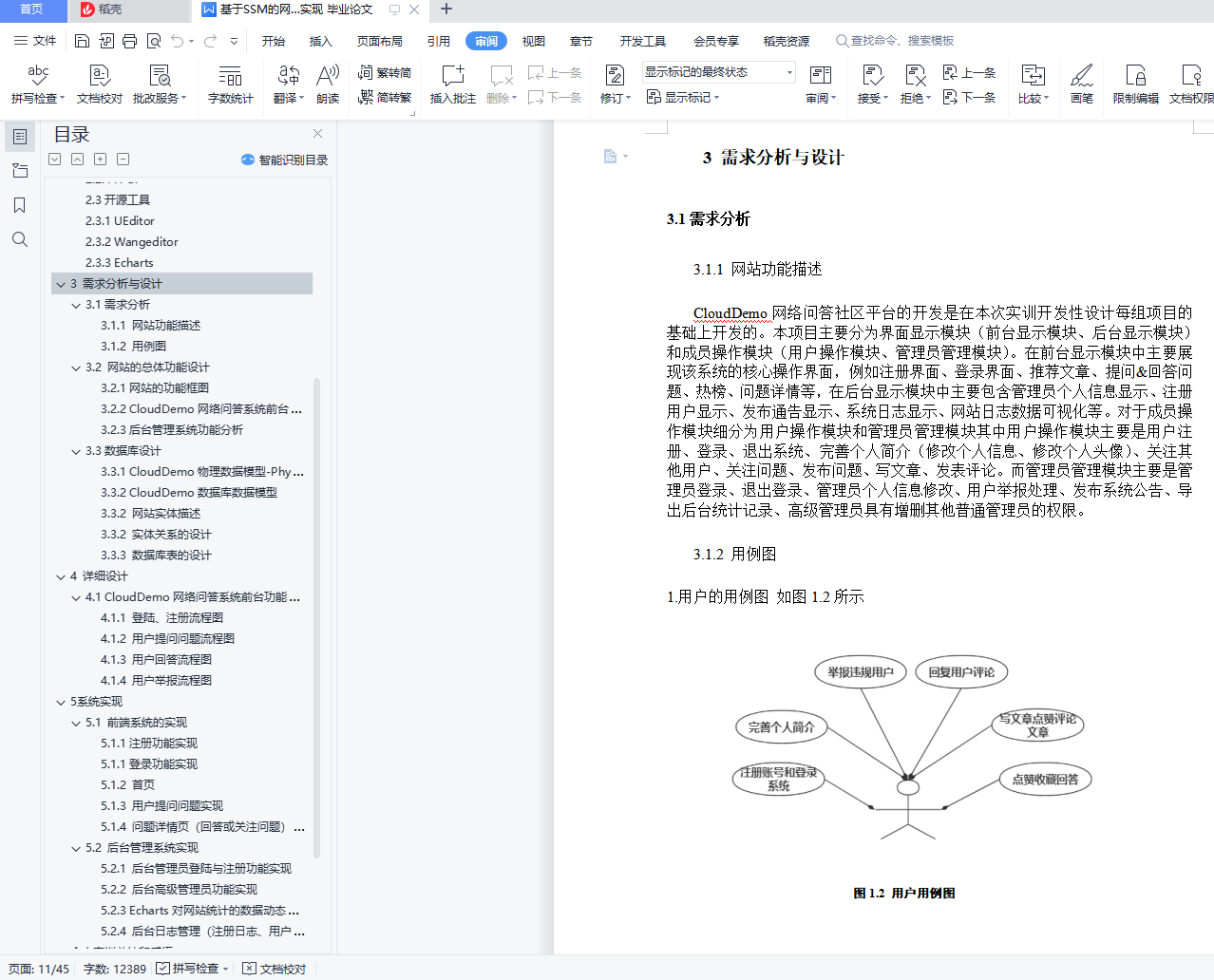Click the save icon in quick access bar
This screenshot has width=1214, height=980.
click(x=82, y=41)
